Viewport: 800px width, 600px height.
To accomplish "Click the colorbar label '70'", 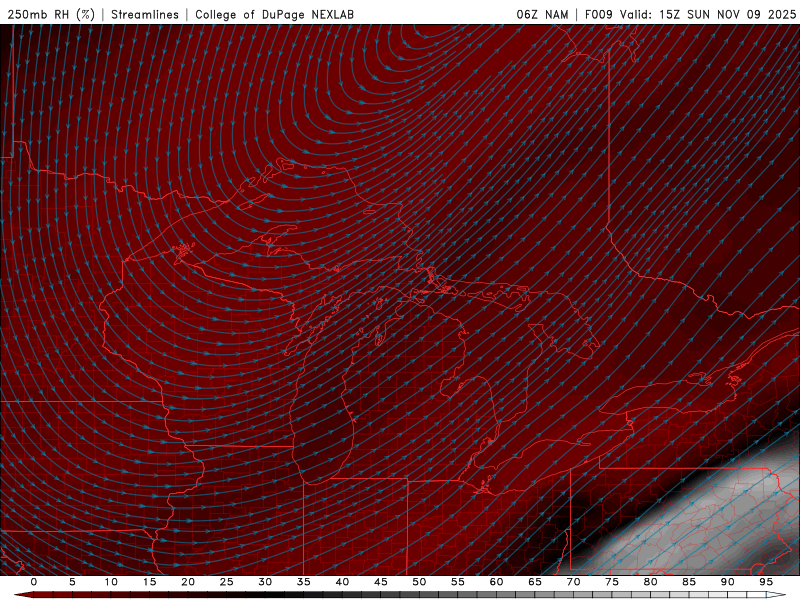I will [x=573, y=582].
